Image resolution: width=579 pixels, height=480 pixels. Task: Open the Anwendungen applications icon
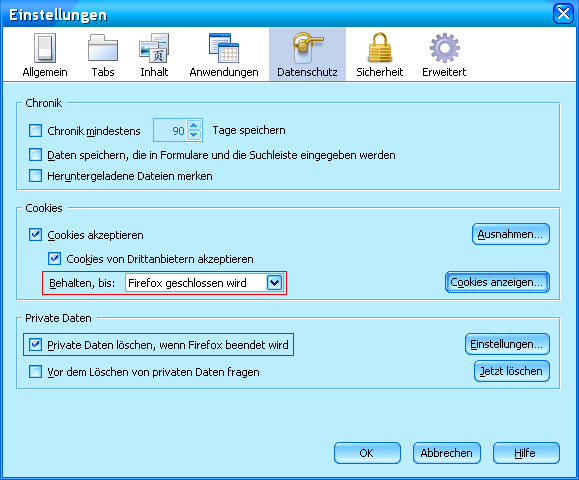(x=224, y=48)
